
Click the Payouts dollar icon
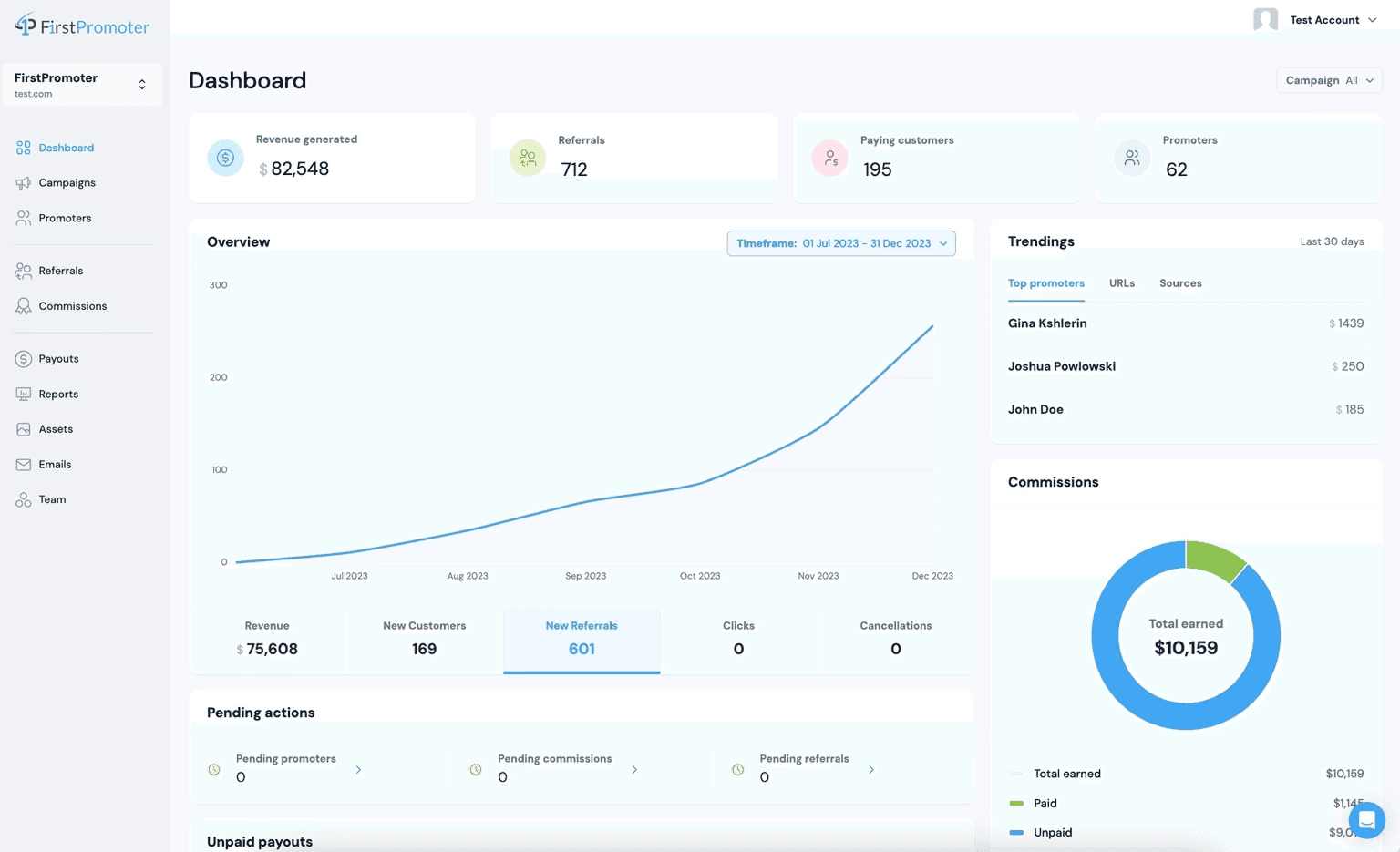[24, 359]
